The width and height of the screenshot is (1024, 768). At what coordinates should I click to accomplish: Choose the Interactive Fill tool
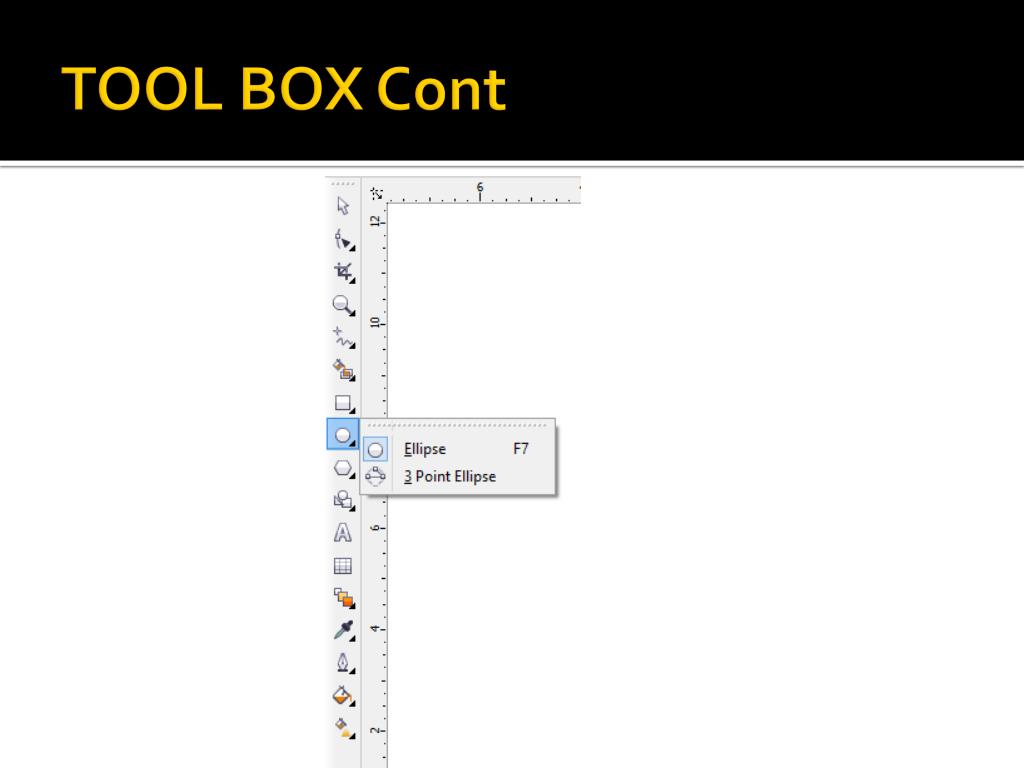coord(344,728)
